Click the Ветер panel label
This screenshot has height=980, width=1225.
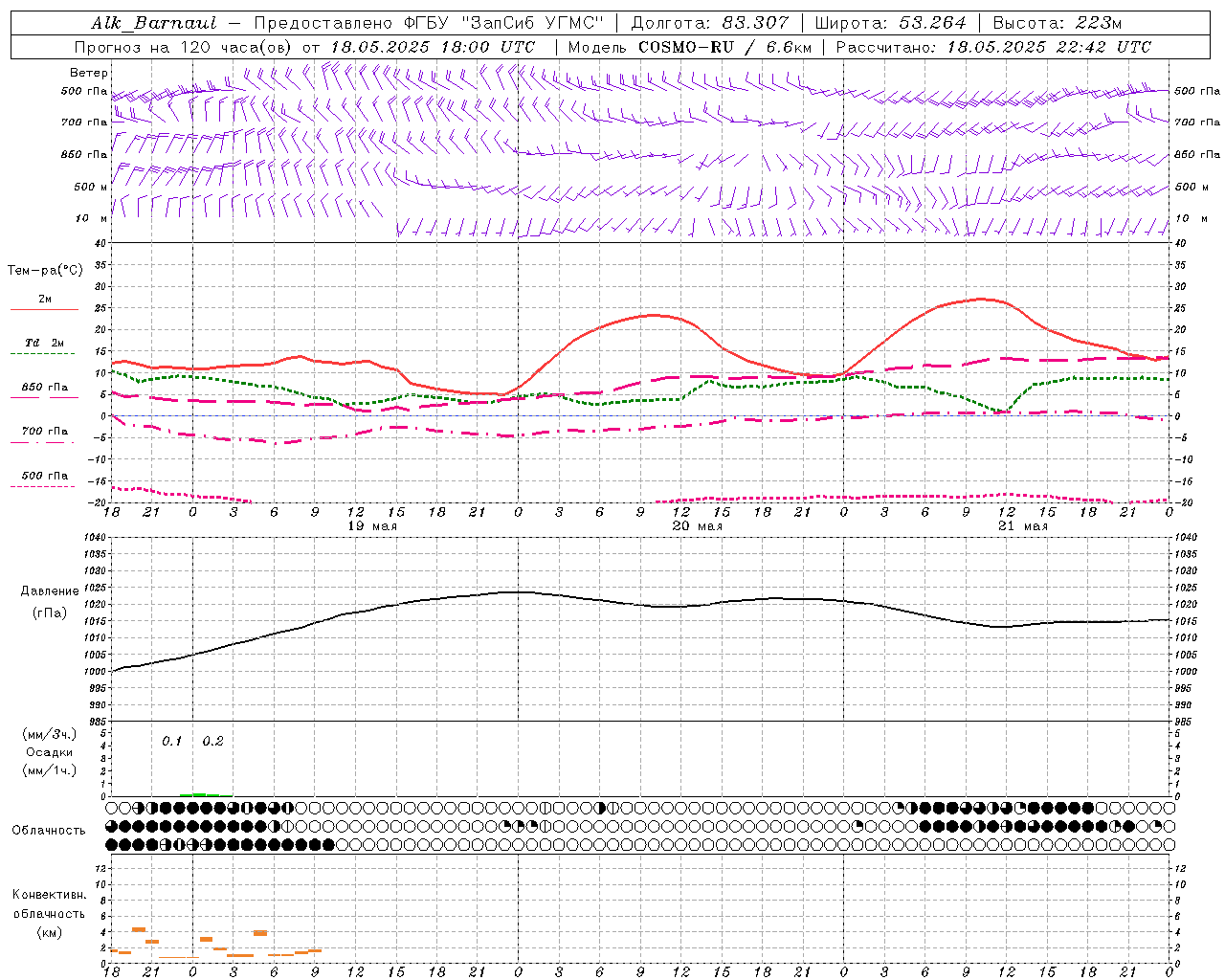click(x=89, y=73)
